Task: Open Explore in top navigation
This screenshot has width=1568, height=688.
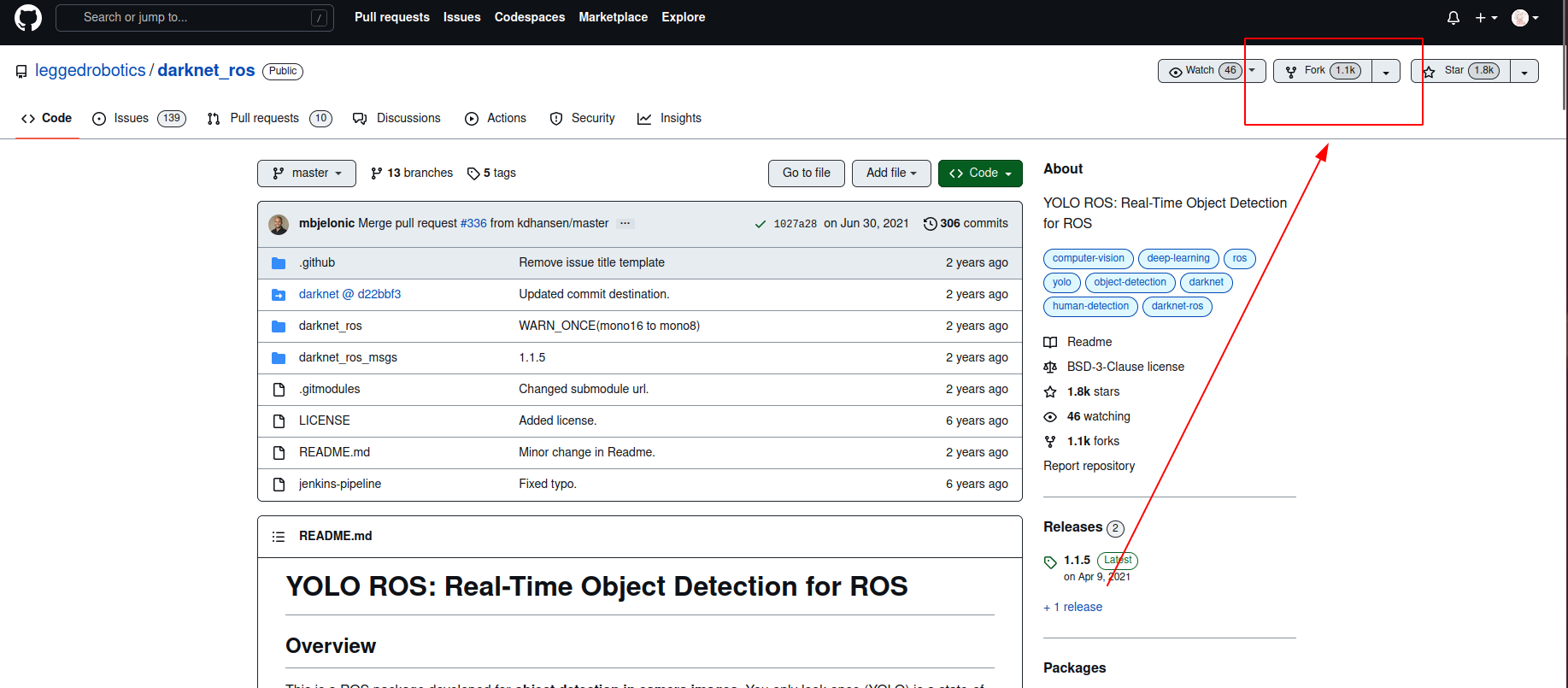Action: (x=684, y=17)
